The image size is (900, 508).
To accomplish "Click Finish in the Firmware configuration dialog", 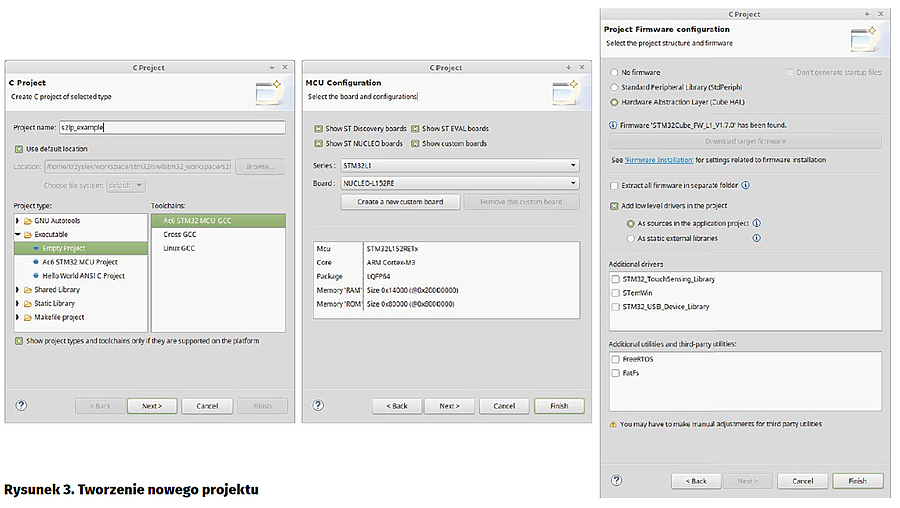I will tap(857, 481).
